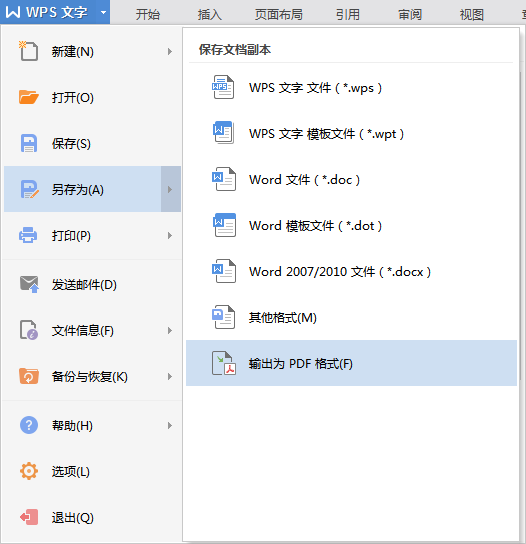This screenshot has width=526, height=544.
Task: Click the printer icon
Action: [28, 235]
